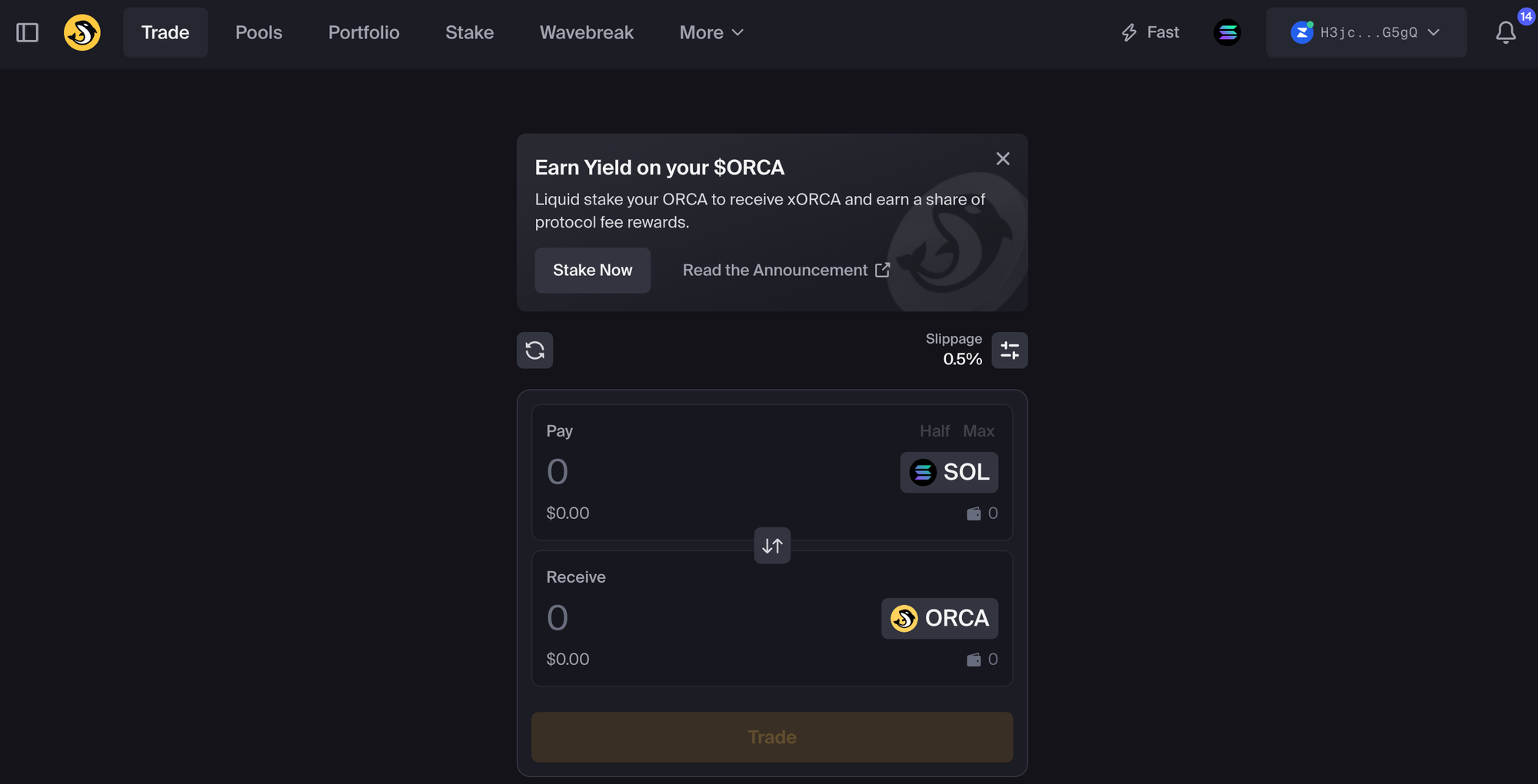Toggle the sidebar panel icon
The height and width of the screenshot is (784, 1538).
point(28,32)
